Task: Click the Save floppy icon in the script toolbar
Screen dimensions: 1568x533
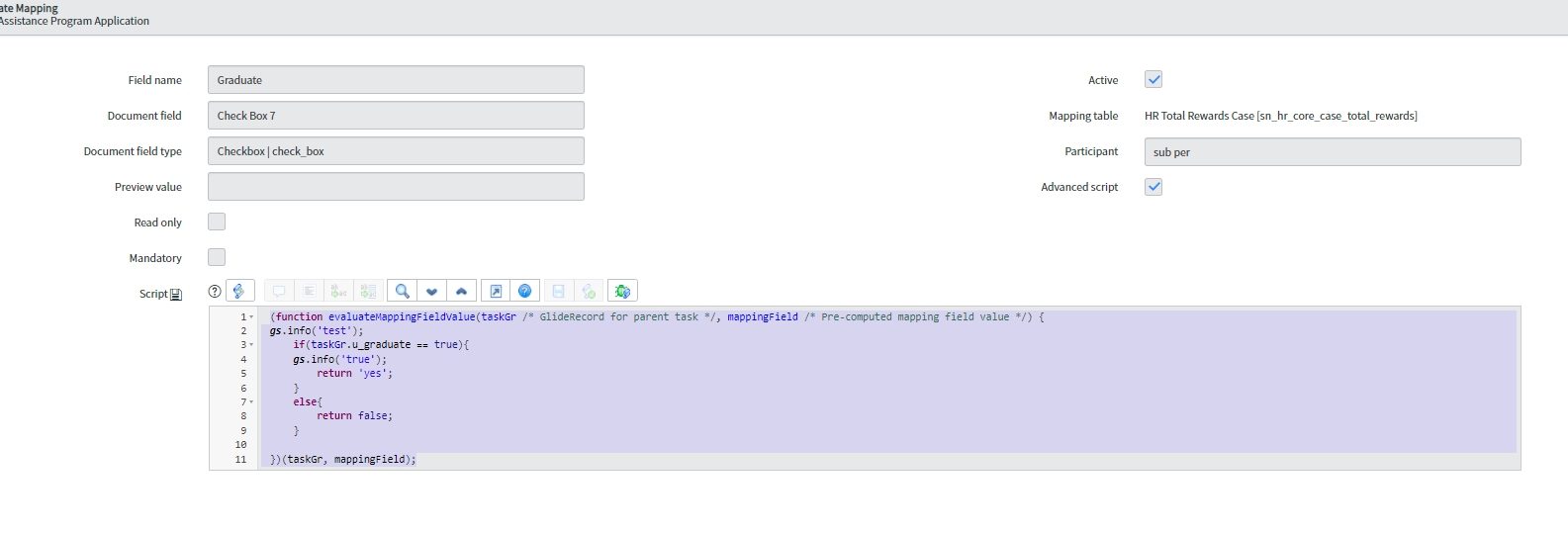Action: click(x=558, y=291)
